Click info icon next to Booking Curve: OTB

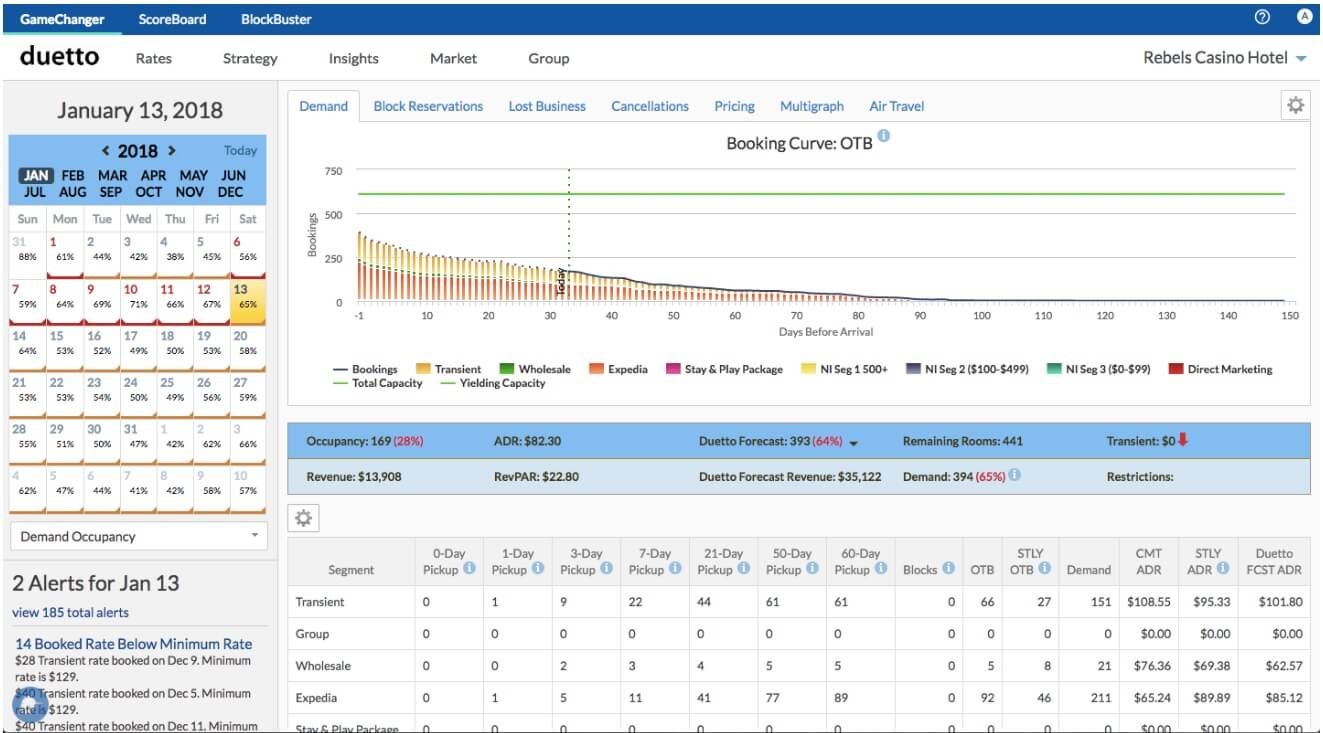click(883, 138)
